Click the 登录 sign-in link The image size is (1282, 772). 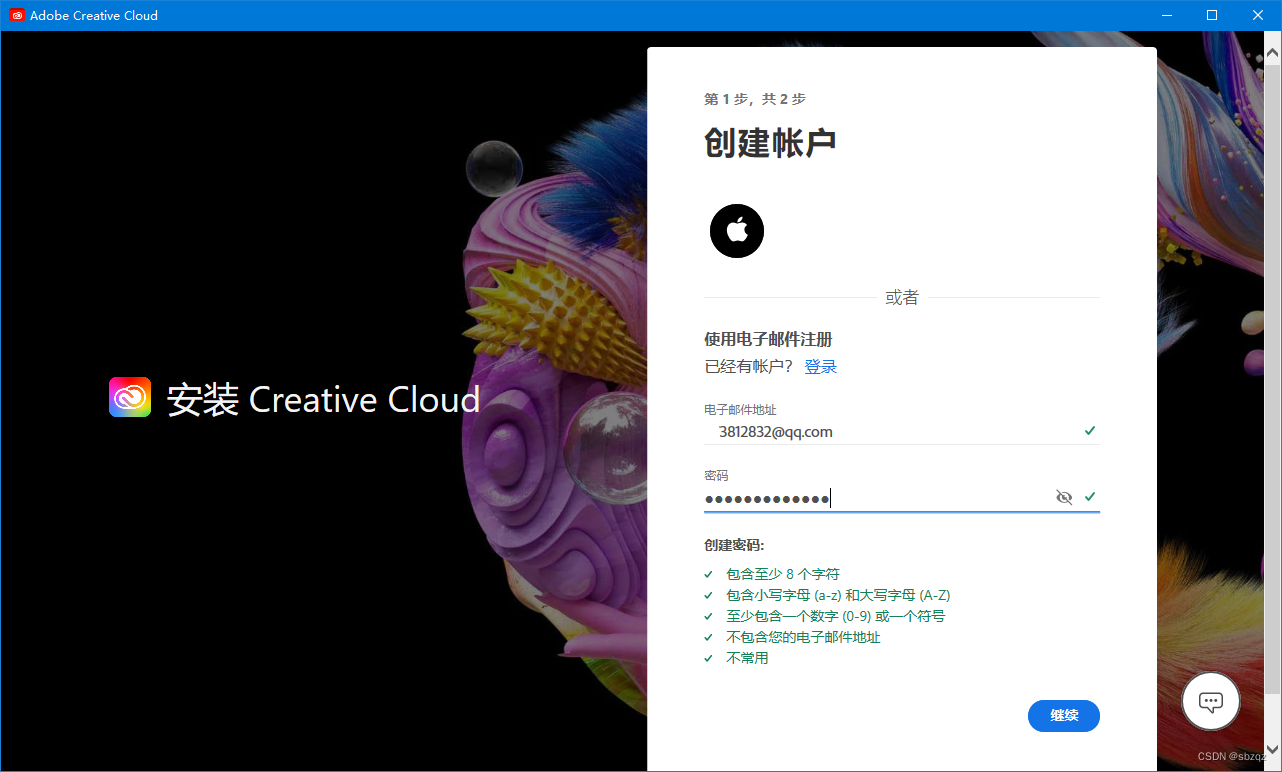click(821, 367)
